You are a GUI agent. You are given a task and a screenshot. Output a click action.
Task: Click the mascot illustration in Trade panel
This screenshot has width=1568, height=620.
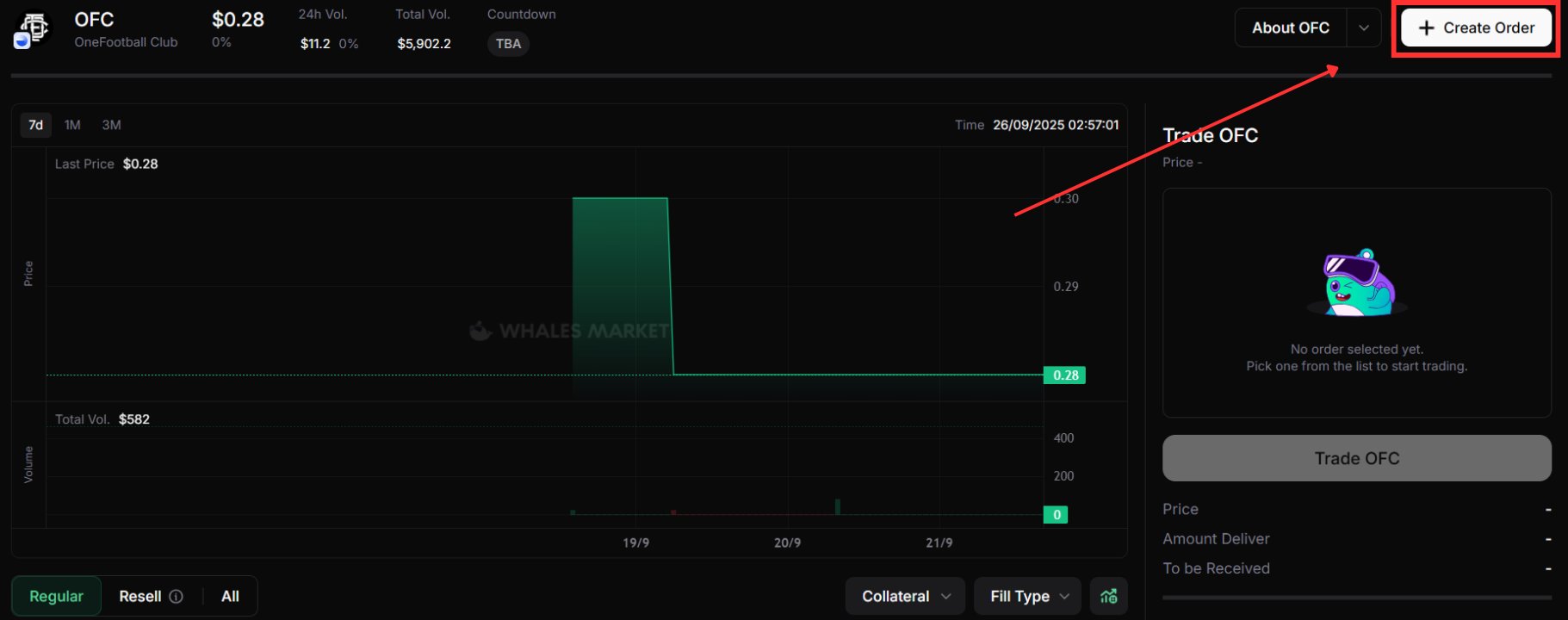1357,283
